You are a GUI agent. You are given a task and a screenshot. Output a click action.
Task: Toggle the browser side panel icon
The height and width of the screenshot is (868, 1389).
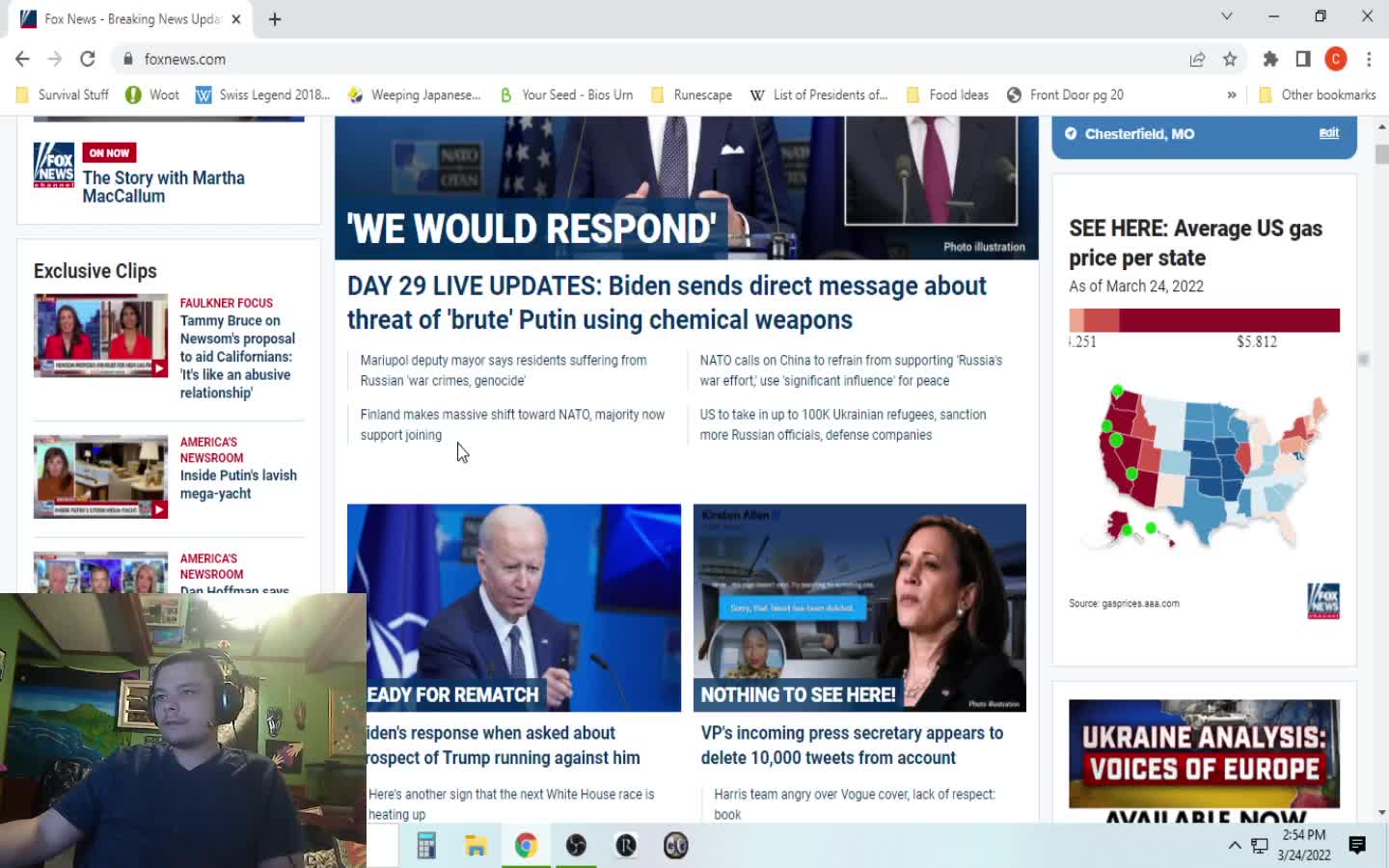[1303, 59]
